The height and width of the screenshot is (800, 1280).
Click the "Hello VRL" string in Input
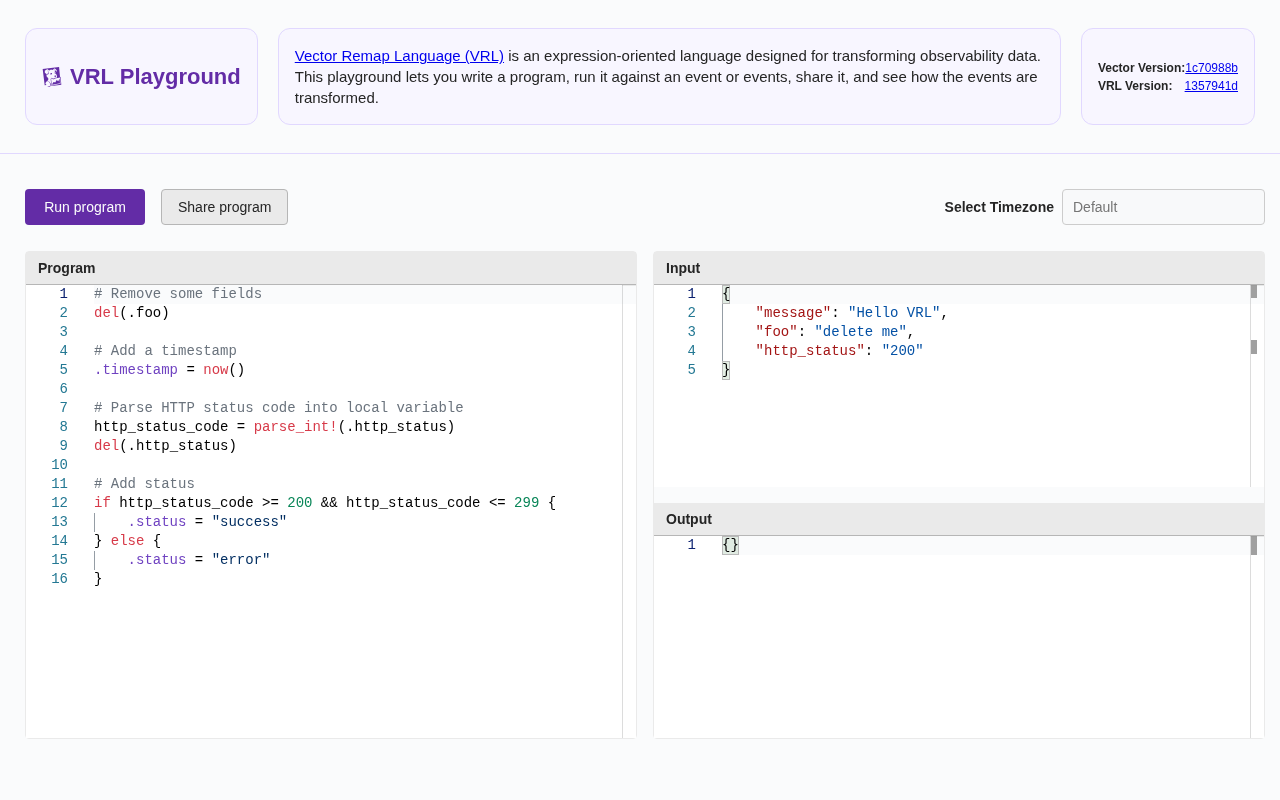[x=894, y=313]
